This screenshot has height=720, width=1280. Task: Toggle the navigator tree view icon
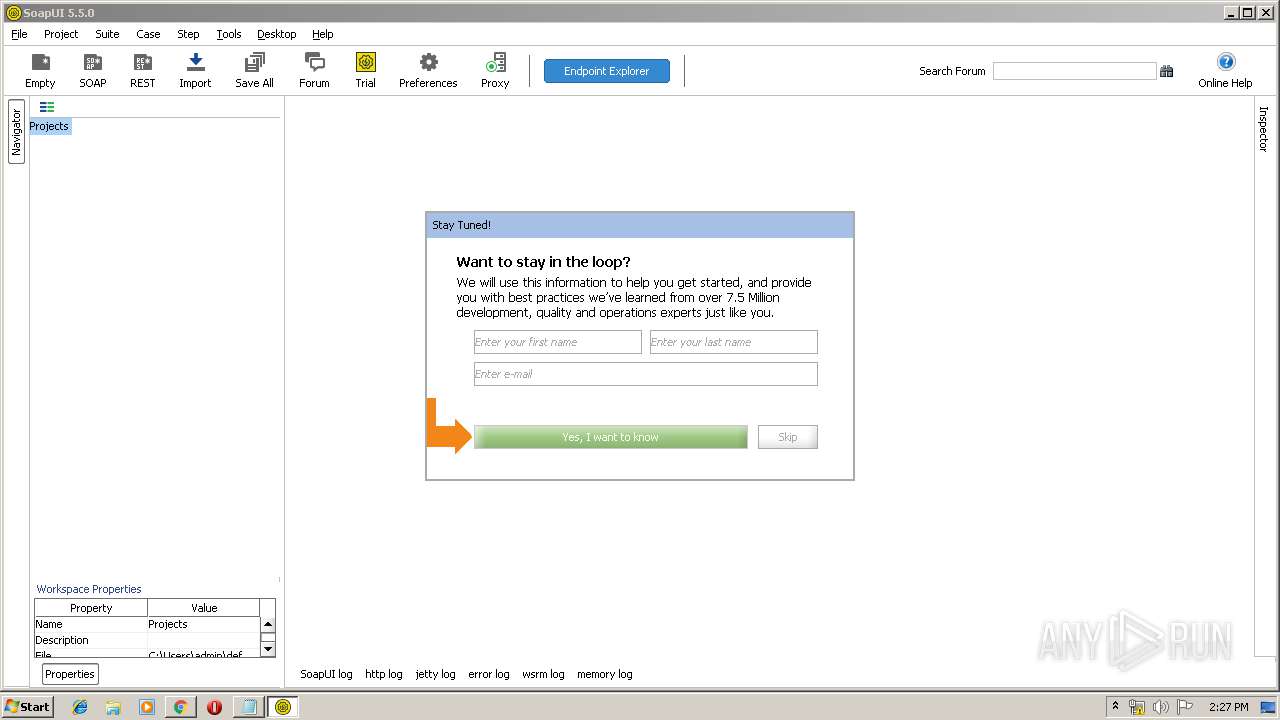click(x=47, y=107)
